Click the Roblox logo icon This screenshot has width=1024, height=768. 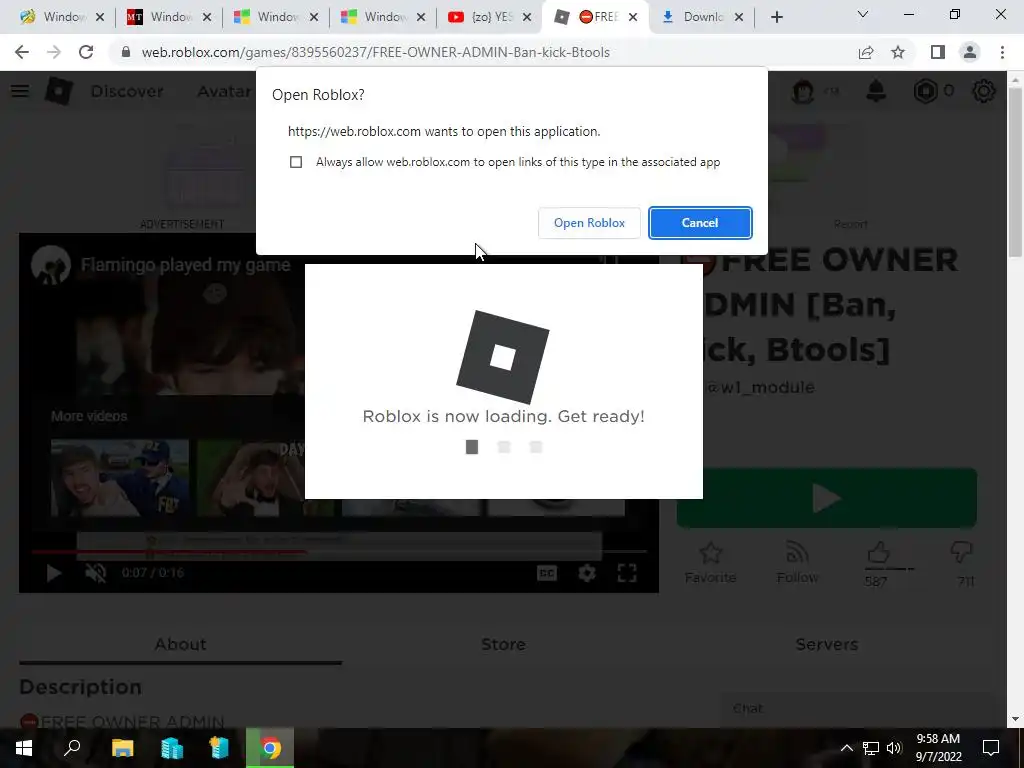tap(59, 91)
